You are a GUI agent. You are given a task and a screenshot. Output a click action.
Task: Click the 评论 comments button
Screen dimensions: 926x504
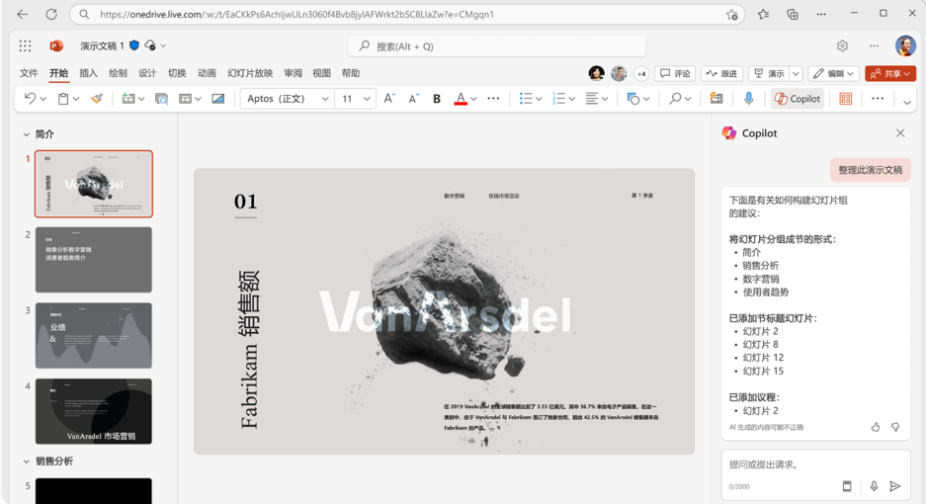[675, 73]
